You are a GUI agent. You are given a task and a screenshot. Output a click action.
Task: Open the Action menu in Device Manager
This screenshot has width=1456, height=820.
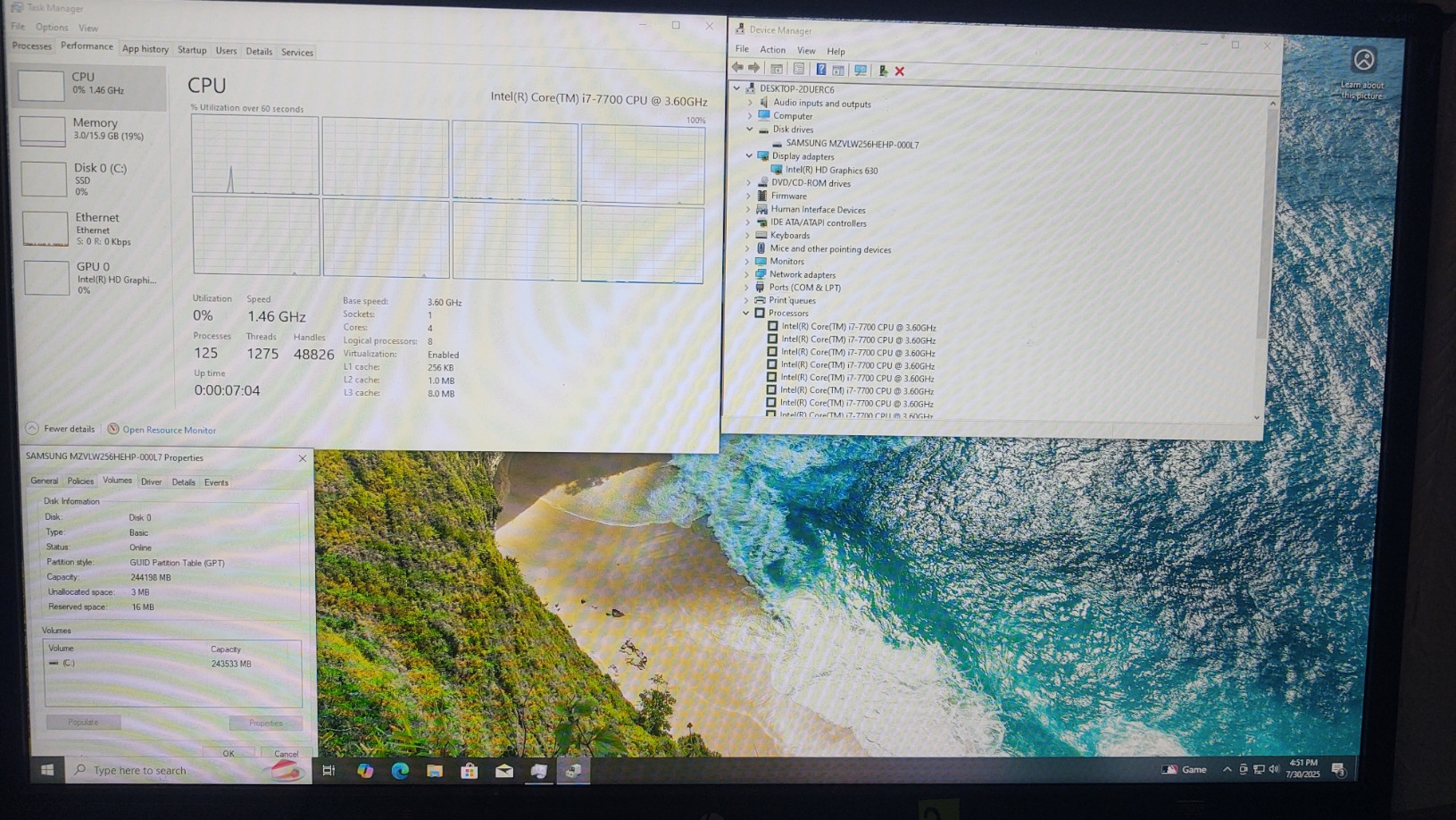click(772, 50)
